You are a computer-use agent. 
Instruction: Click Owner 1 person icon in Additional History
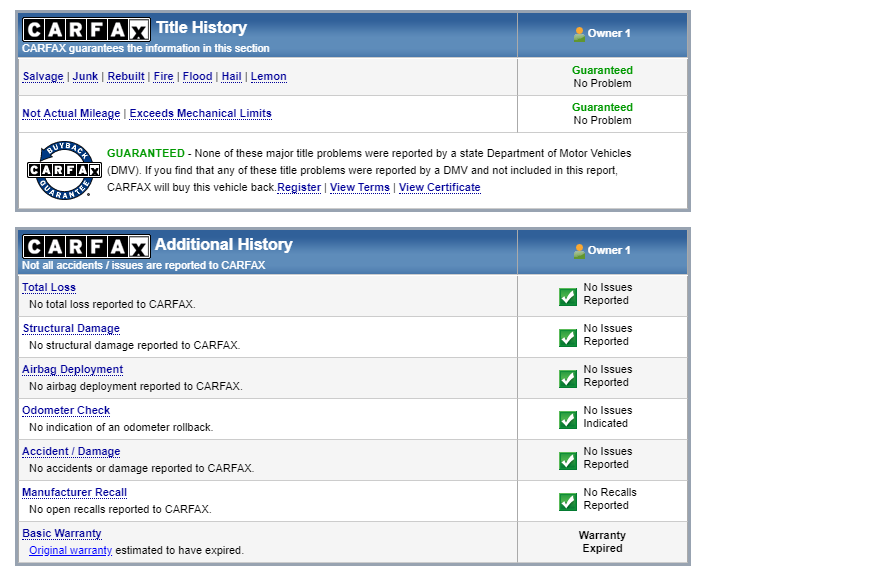579,251
